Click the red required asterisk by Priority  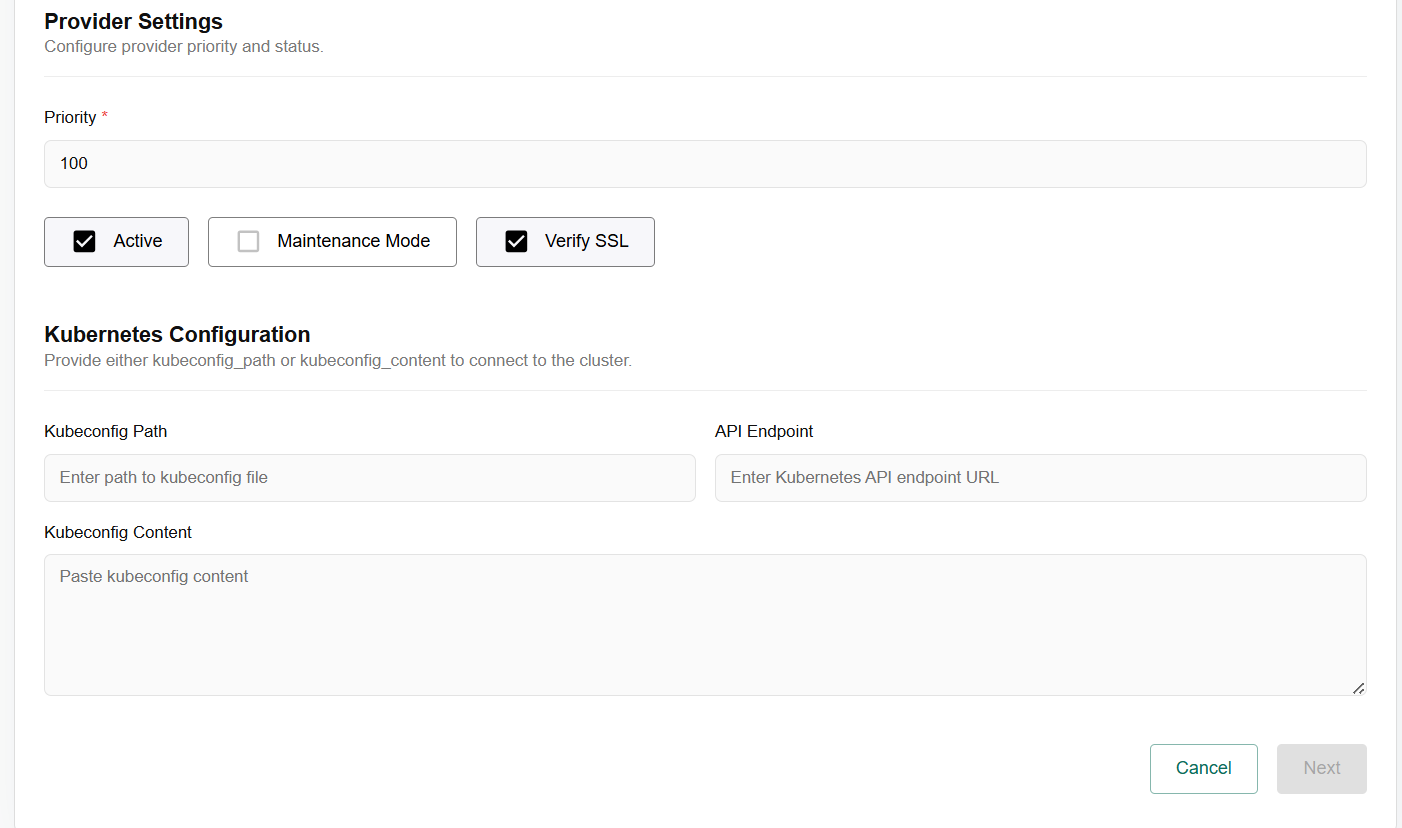pyautogui.click(x=105, y=117)
